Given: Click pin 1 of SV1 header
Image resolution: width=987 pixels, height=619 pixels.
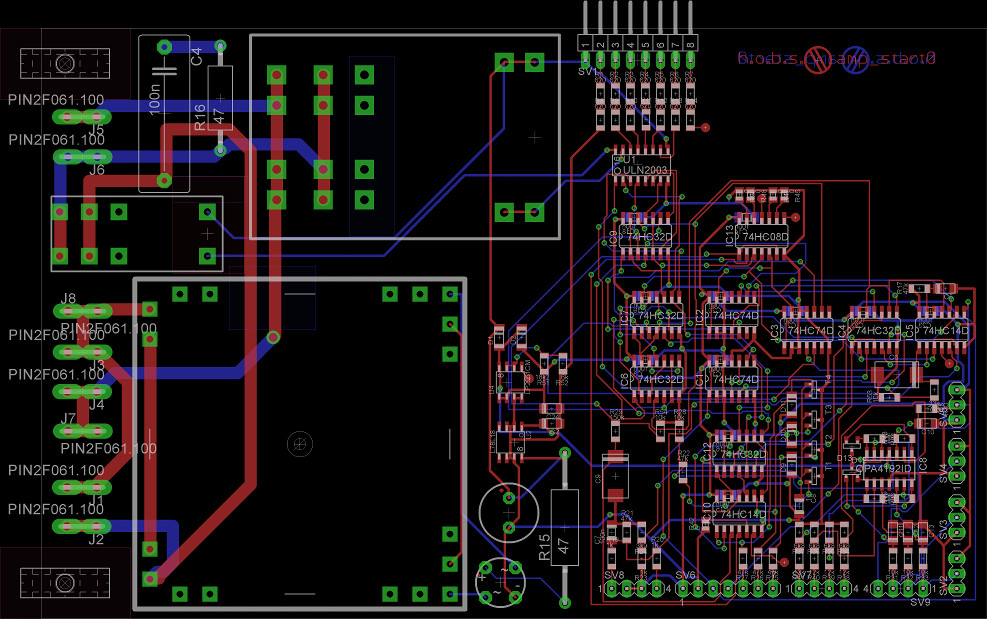Looking at the screenshot, I should click(x=585, y=45).
